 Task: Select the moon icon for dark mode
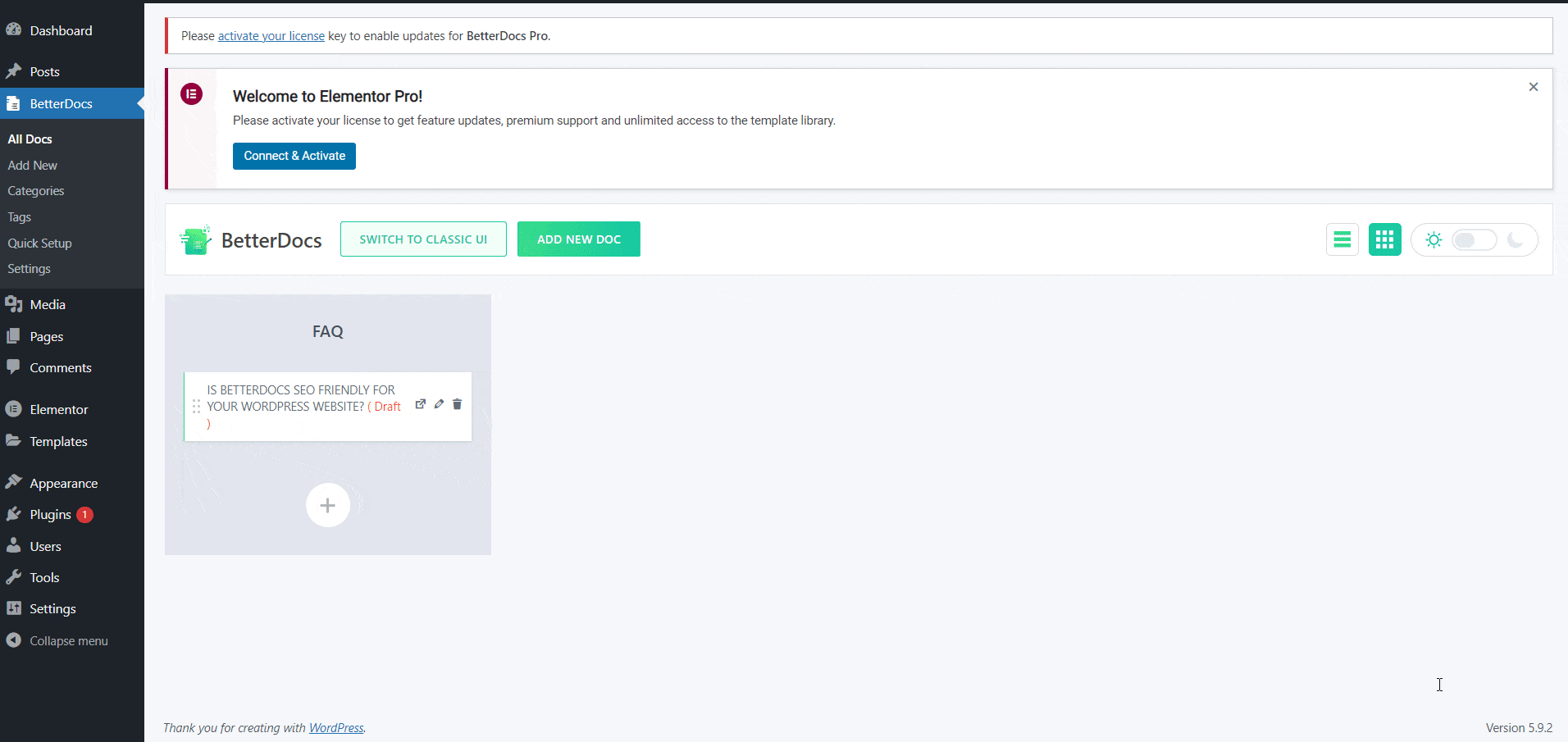pos(1516,239)
